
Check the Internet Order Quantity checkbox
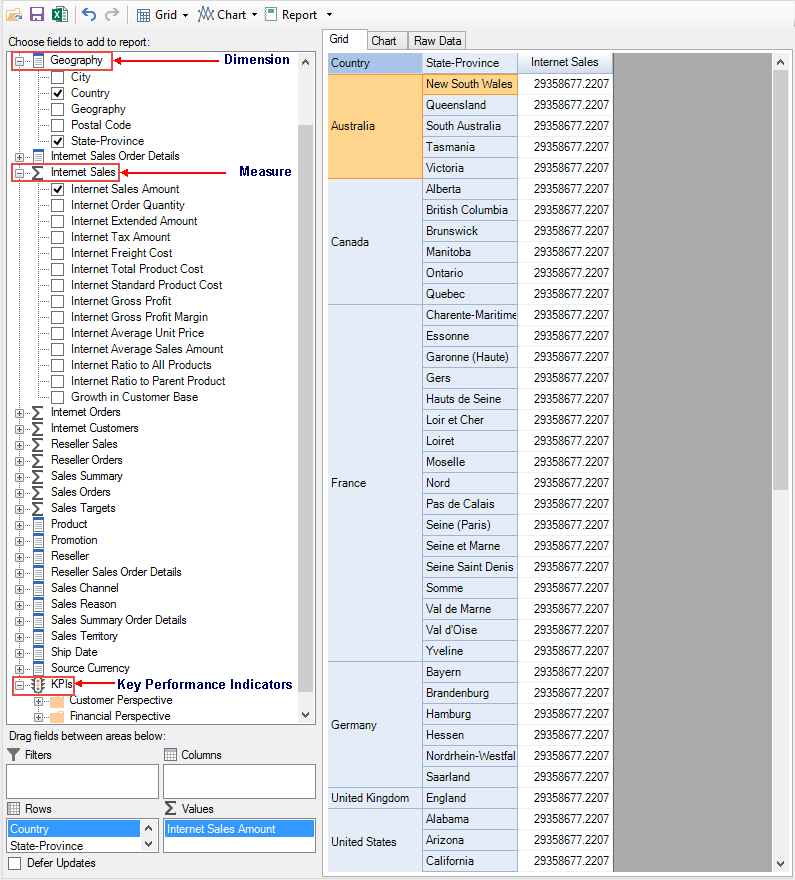(x=58, y=205)
